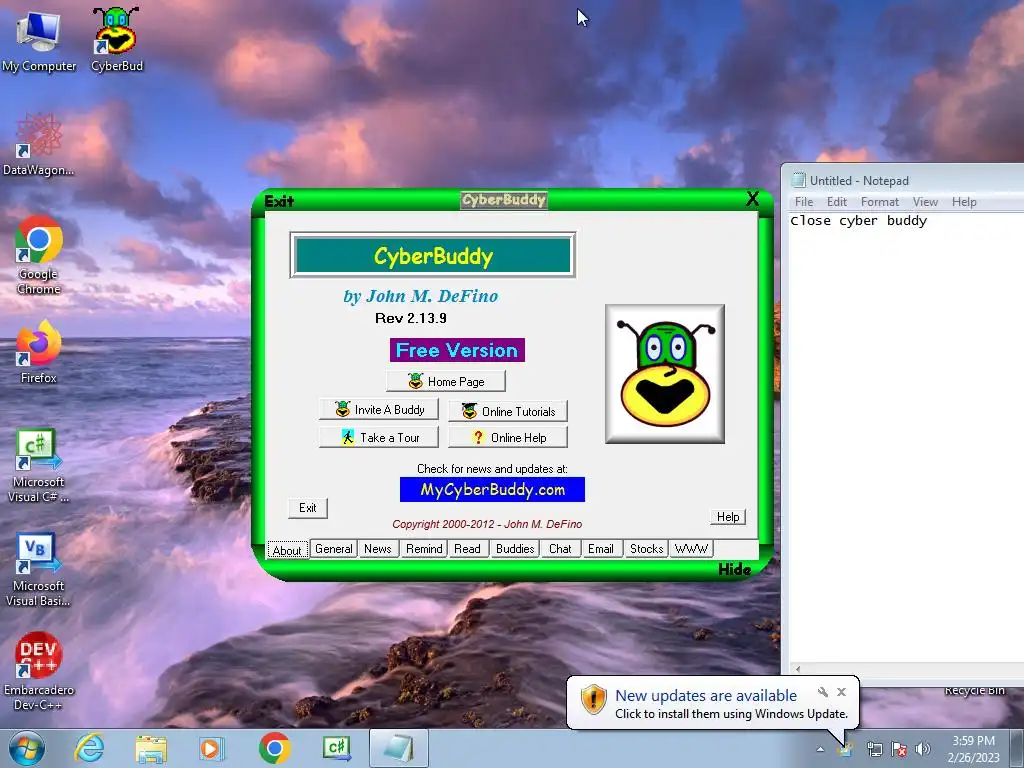Click the Notepad title bar icon
Viewport: 1024px width, 768px height.
pyautogui.click(x=799, y=180)
